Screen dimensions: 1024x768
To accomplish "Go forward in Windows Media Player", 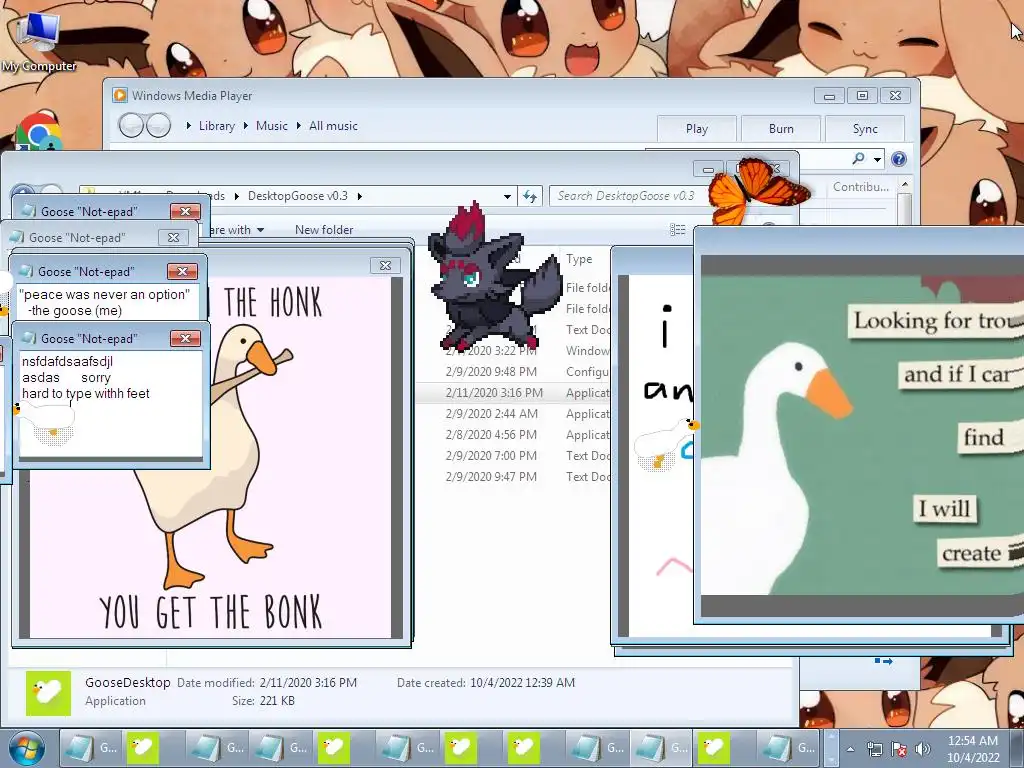I will [x=158, y=125].
